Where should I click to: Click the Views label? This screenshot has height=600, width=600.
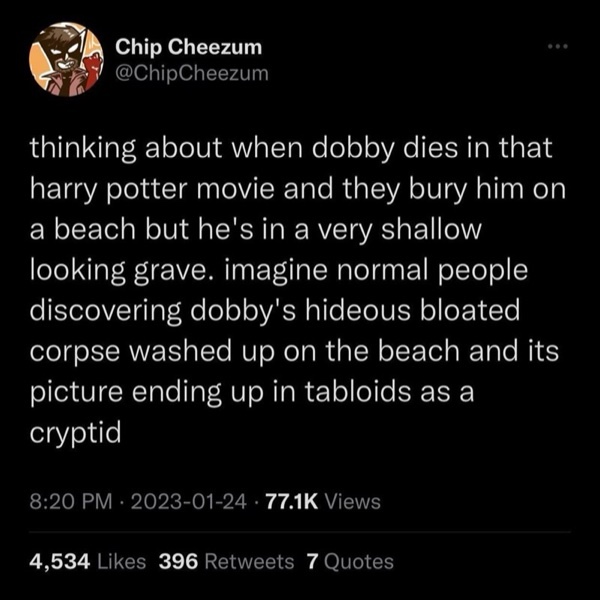click(352, 501)
